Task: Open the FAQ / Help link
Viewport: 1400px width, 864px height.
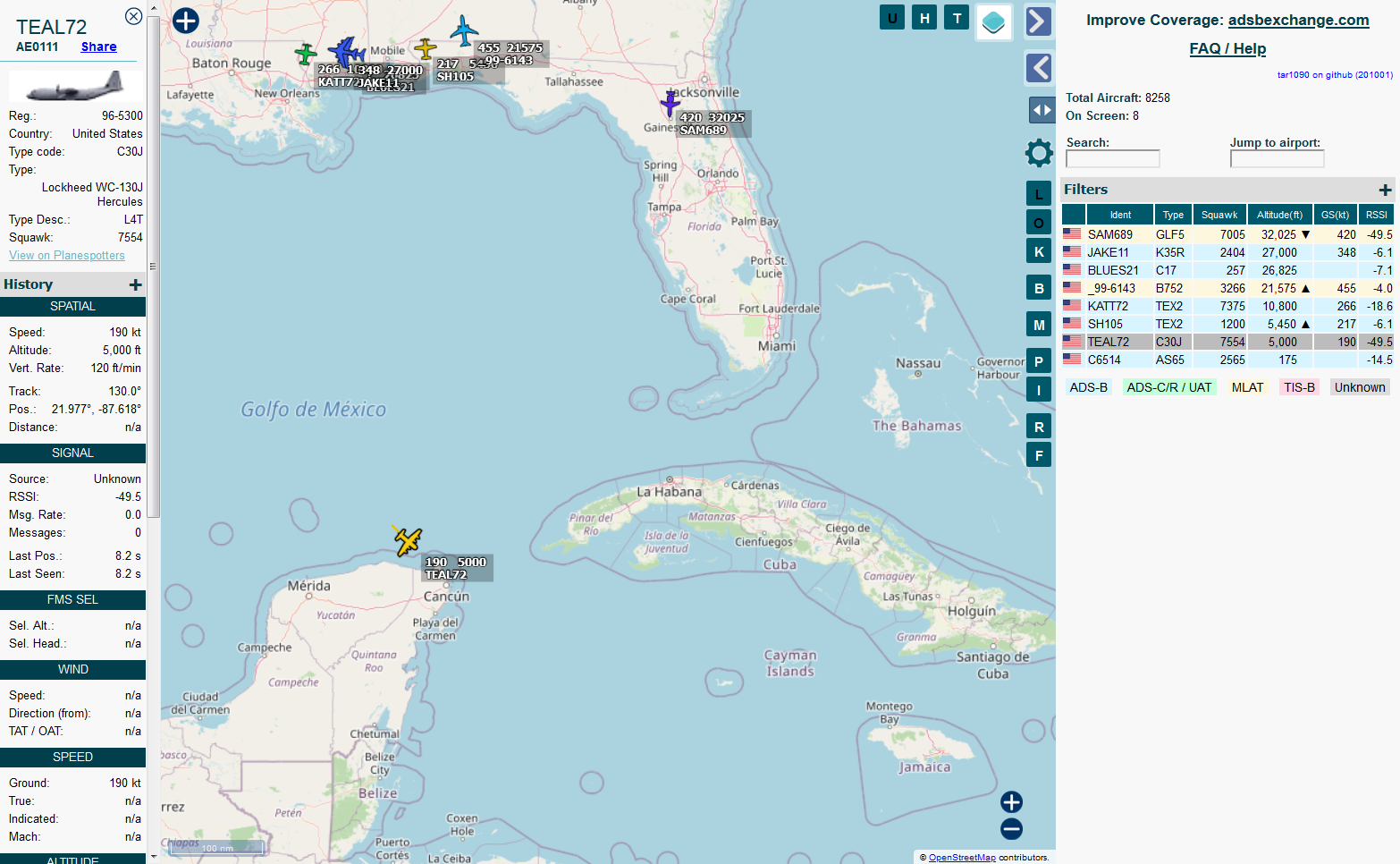Action: point(1227,48)
